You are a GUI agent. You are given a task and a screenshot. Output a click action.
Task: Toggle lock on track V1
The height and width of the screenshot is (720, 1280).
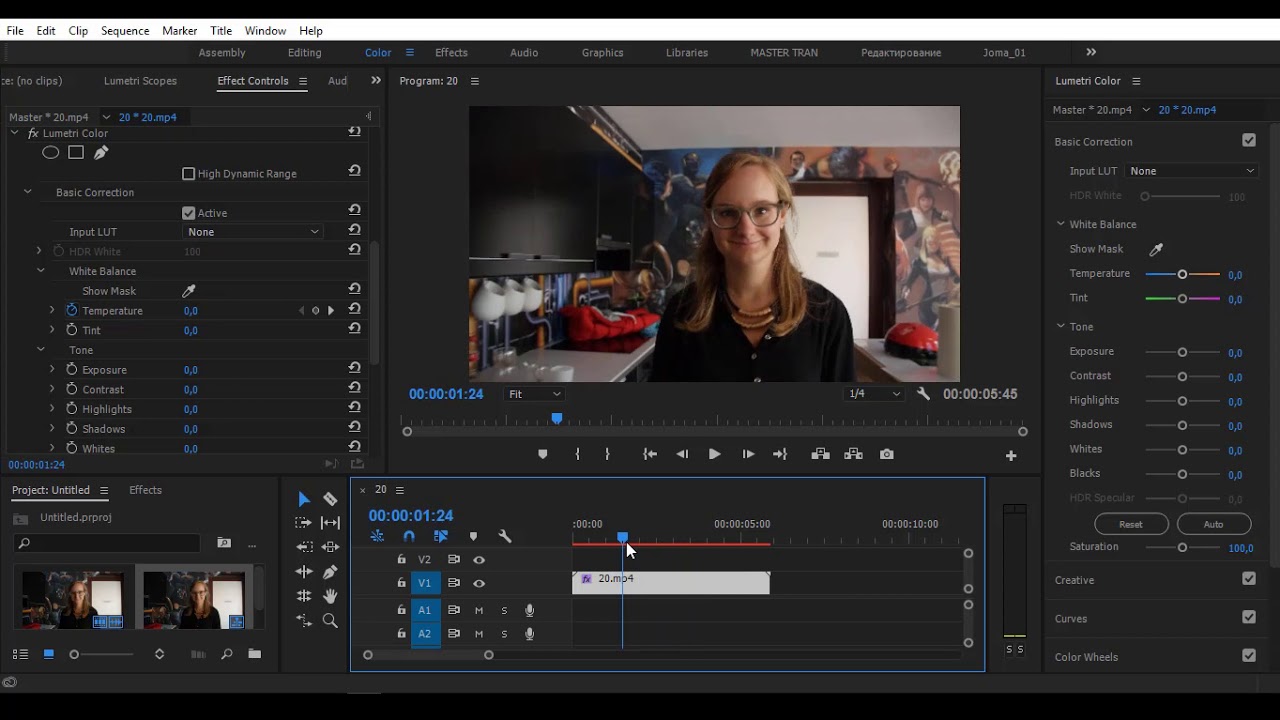pyautogui.click(x=401, y=583)
